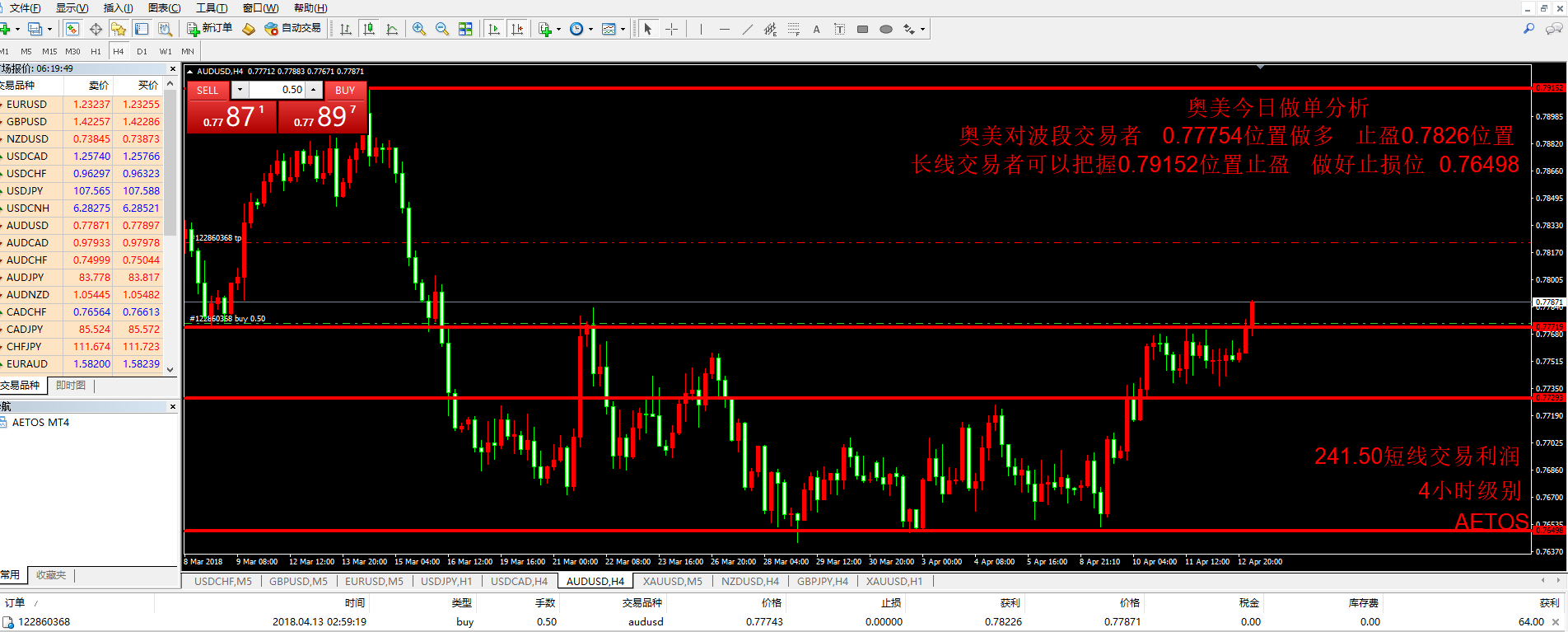Switch chart to candlesticks

click(x=369, y=29)
